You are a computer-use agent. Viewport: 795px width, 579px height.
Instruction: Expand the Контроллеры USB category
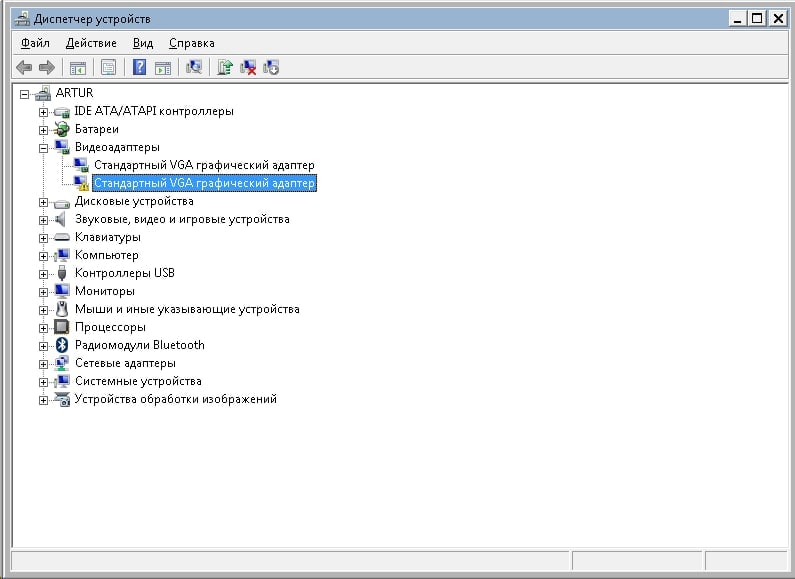pyautogui.click(x=44, y=274)
